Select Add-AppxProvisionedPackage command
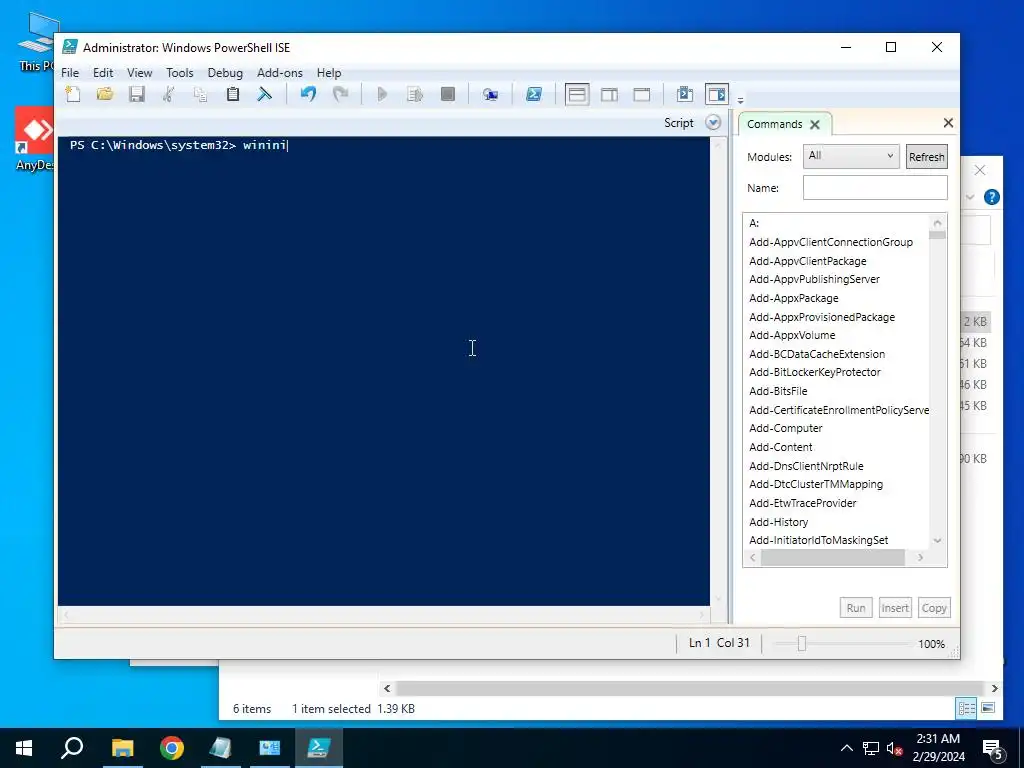Screen dimensions: 1024x768 822,317
